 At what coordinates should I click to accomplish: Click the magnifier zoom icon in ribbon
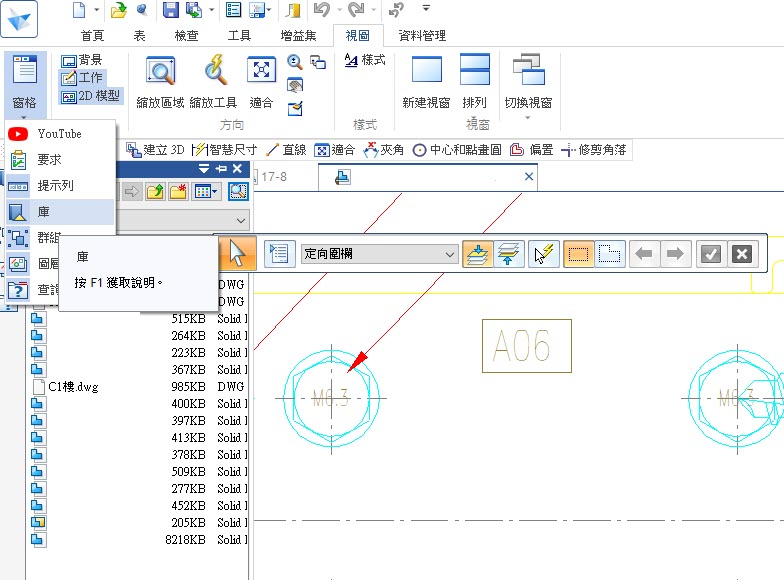point(294,62)
